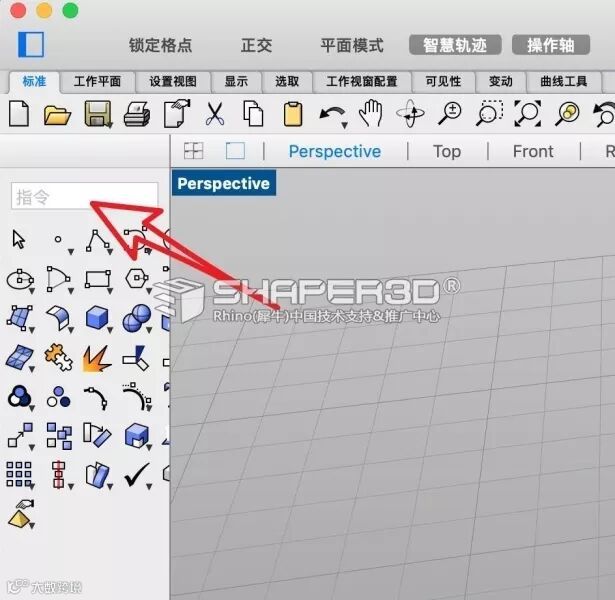The image size is (615, 600).
Task: Open the 设置视图 tab
Action: pyautogui.click(x=173, y=81)
